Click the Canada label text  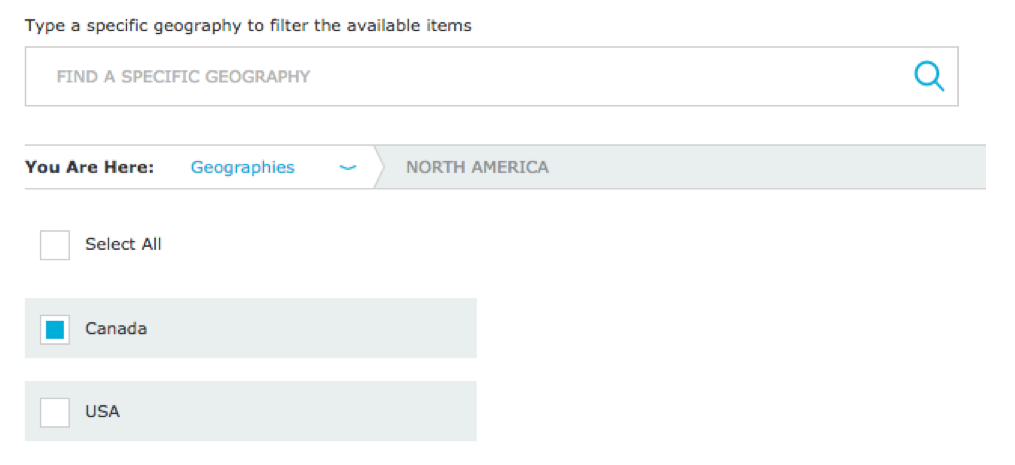[x=116, y=328]
